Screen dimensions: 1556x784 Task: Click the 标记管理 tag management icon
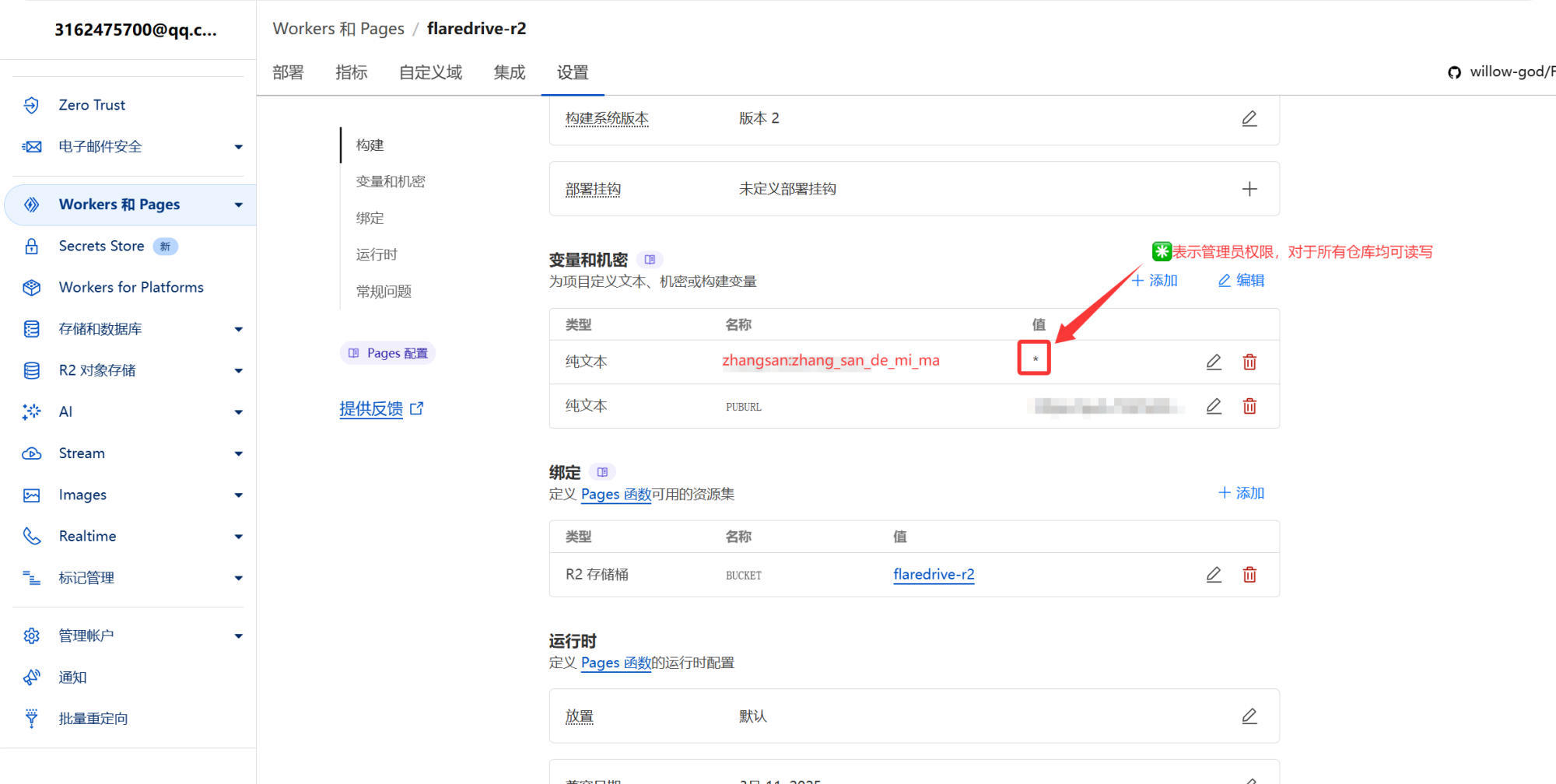tap(31, 578)
